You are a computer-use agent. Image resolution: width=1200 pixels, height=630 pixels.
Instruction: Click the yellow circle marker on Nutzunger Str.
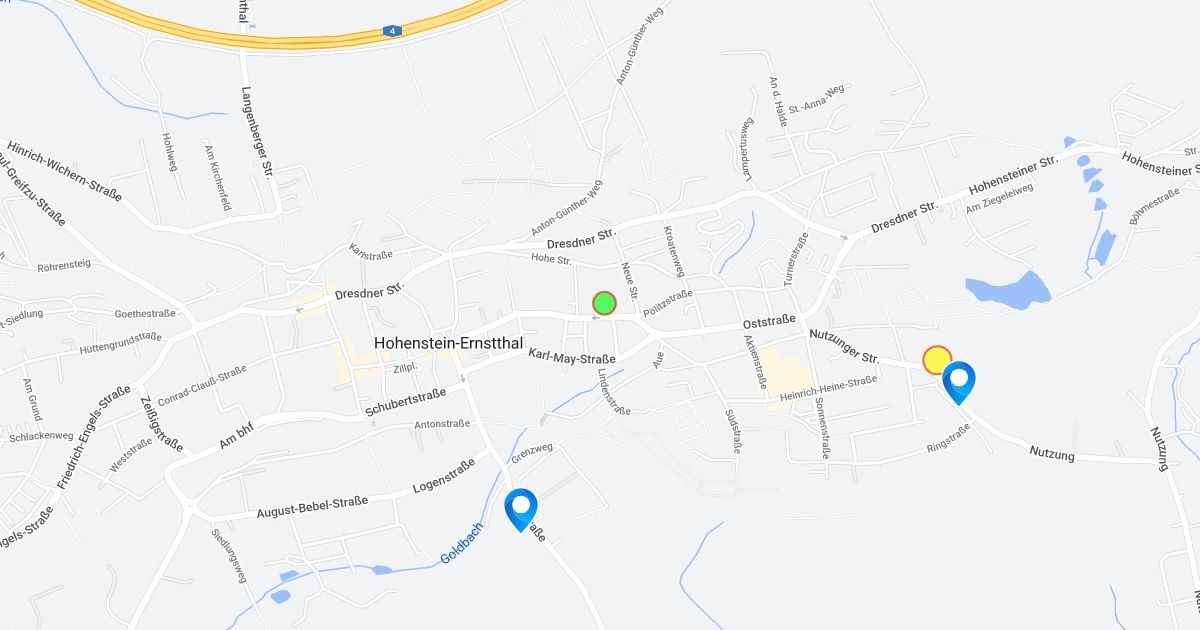tap(937, 359)
